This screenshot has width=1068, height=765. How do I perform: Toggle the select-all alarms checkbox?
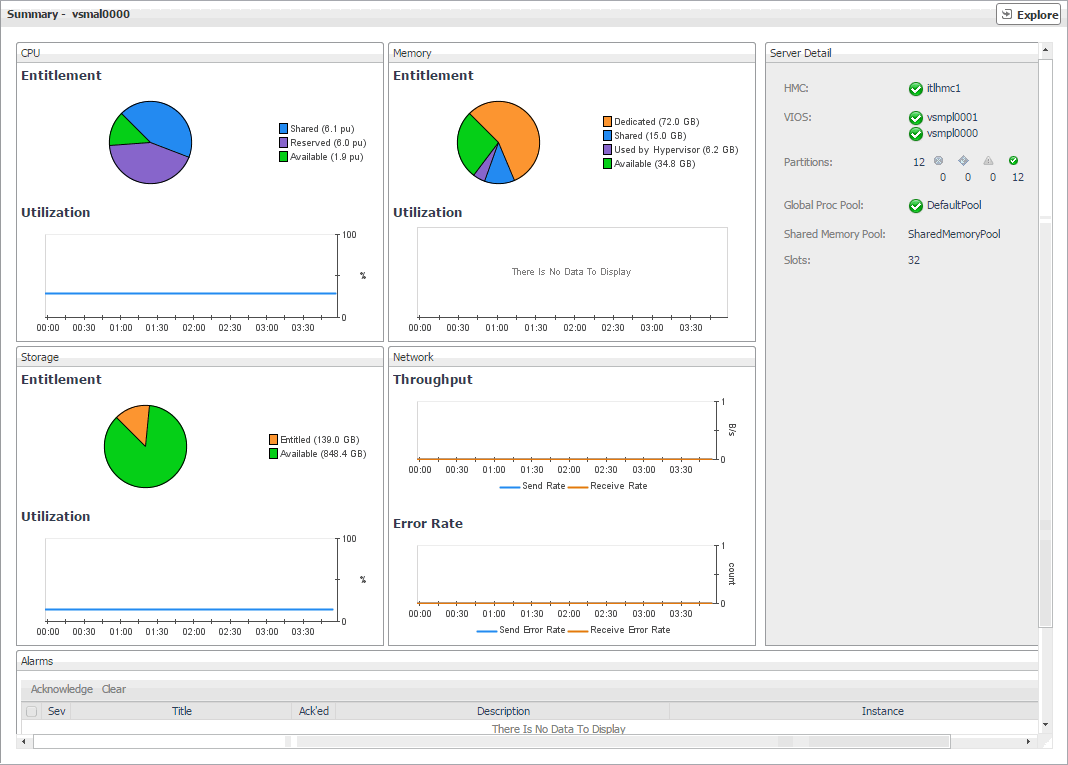click(32, 712)
